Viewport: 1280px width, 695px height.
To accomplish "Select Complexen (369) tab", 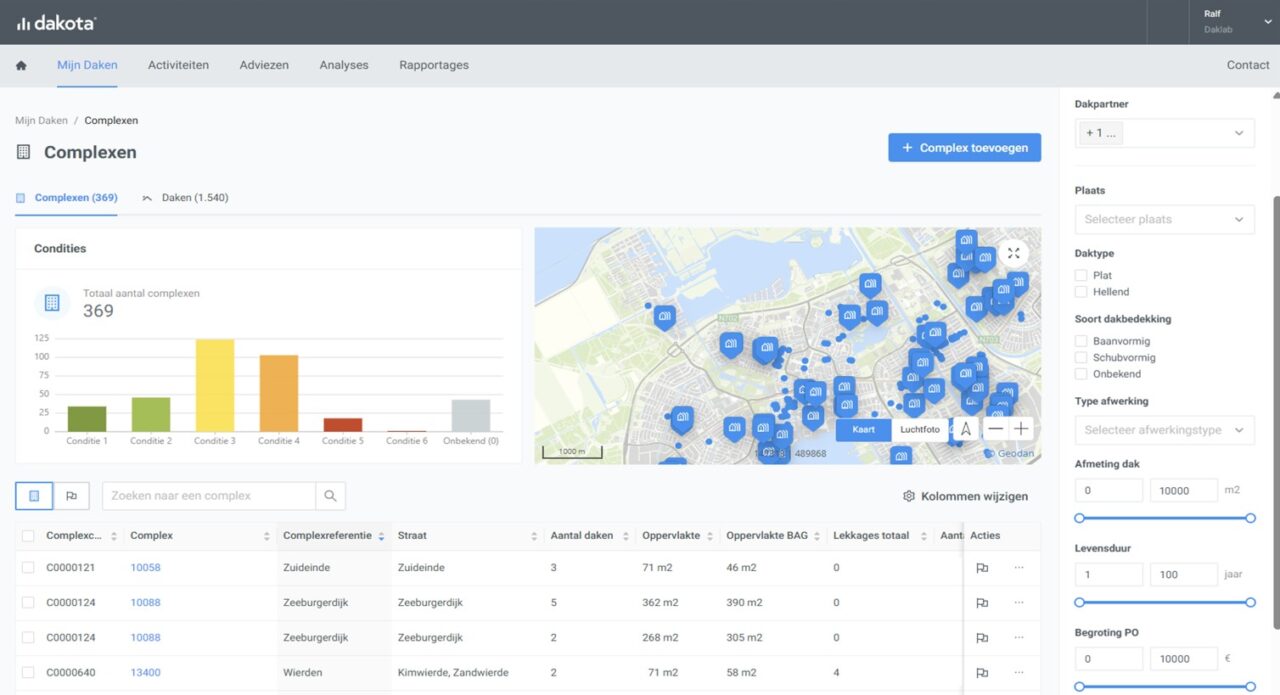I will coord(66,198).
